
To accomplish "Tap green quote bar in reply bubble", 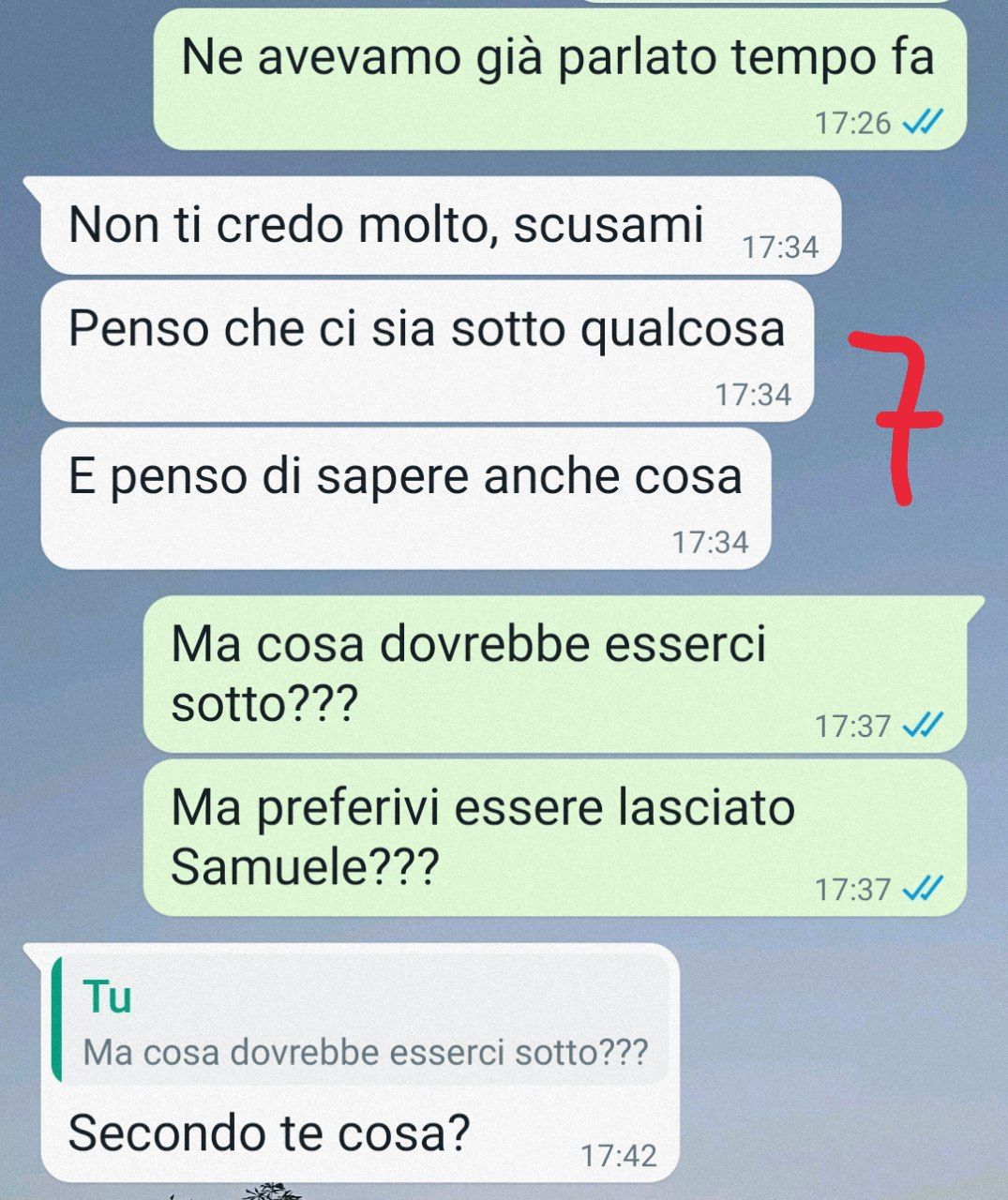I will pos(56,1020).
